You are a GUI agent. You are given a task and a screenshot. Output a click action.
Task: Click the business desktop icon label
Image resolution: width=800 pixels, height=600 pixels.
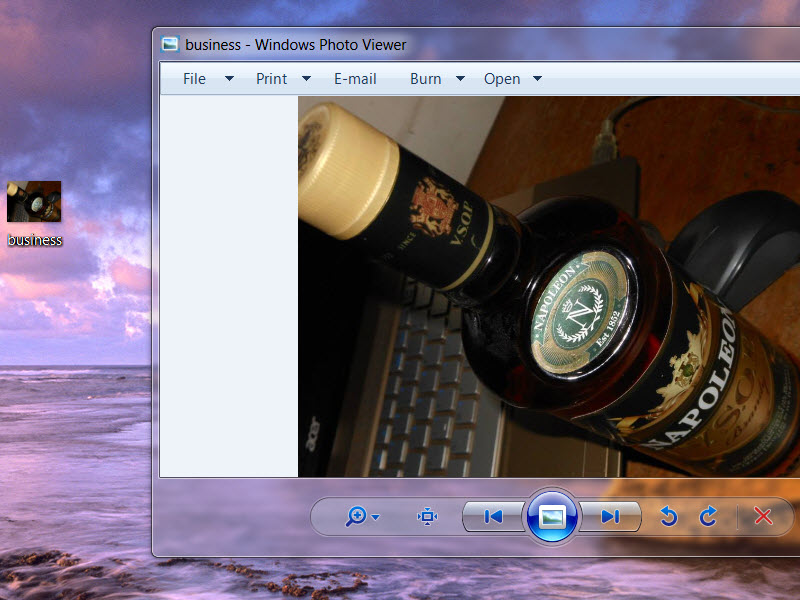click(35, 240)
